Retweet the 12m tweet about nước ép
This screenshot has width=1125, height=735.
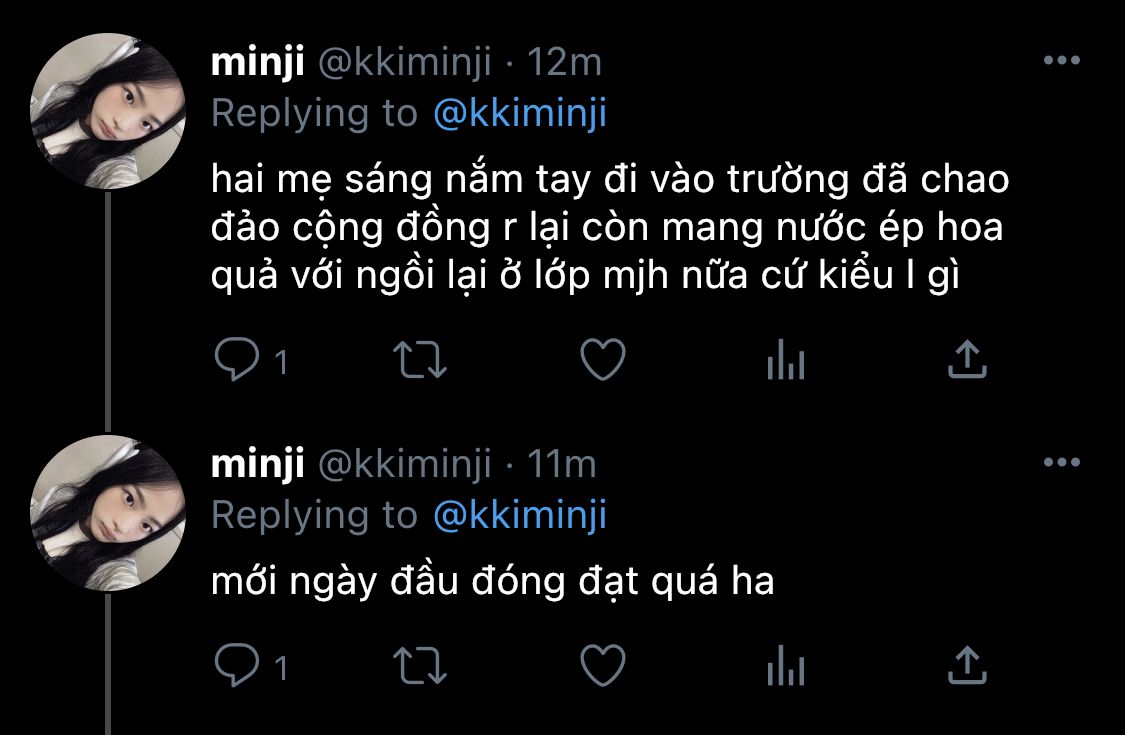pos(420,360)
